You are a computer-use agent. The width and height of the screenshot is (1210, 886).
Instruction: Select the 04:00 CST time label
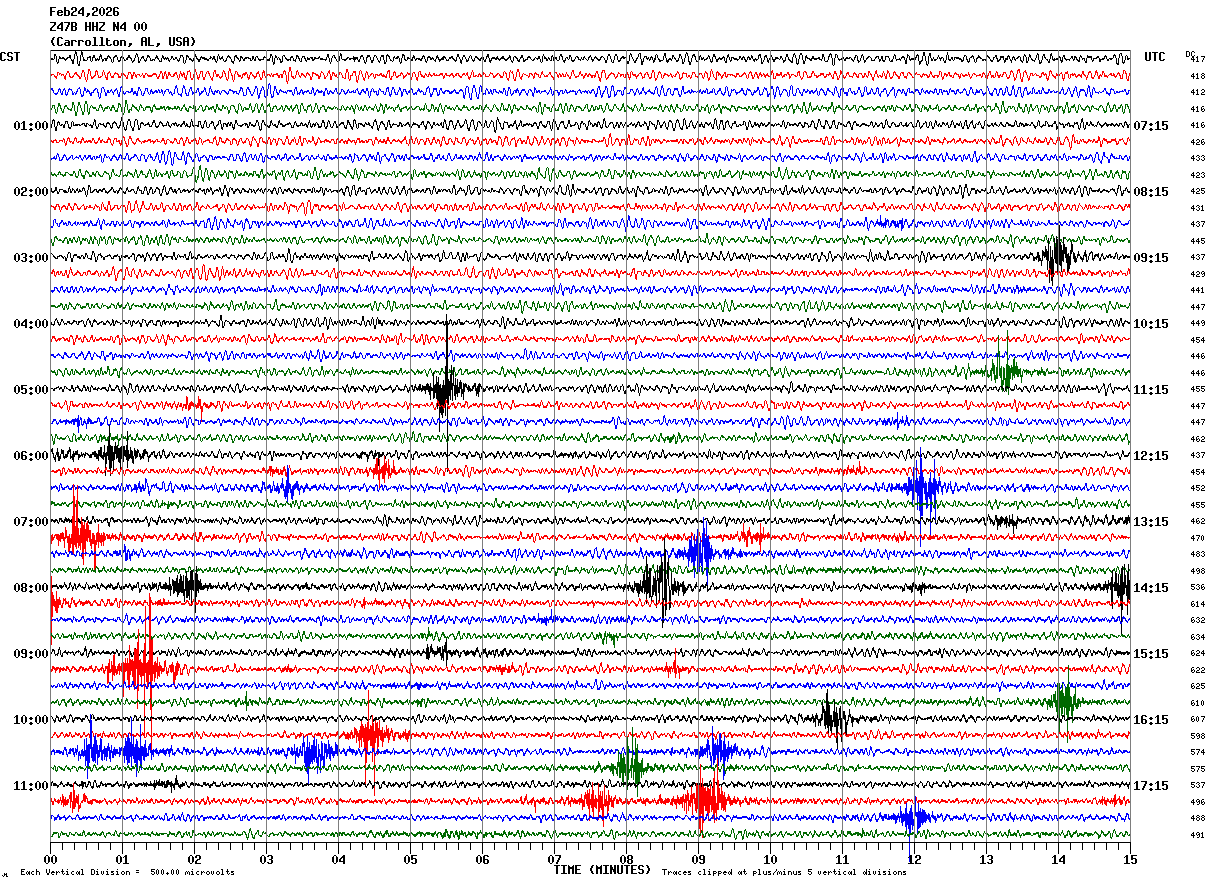coord(30,324)
